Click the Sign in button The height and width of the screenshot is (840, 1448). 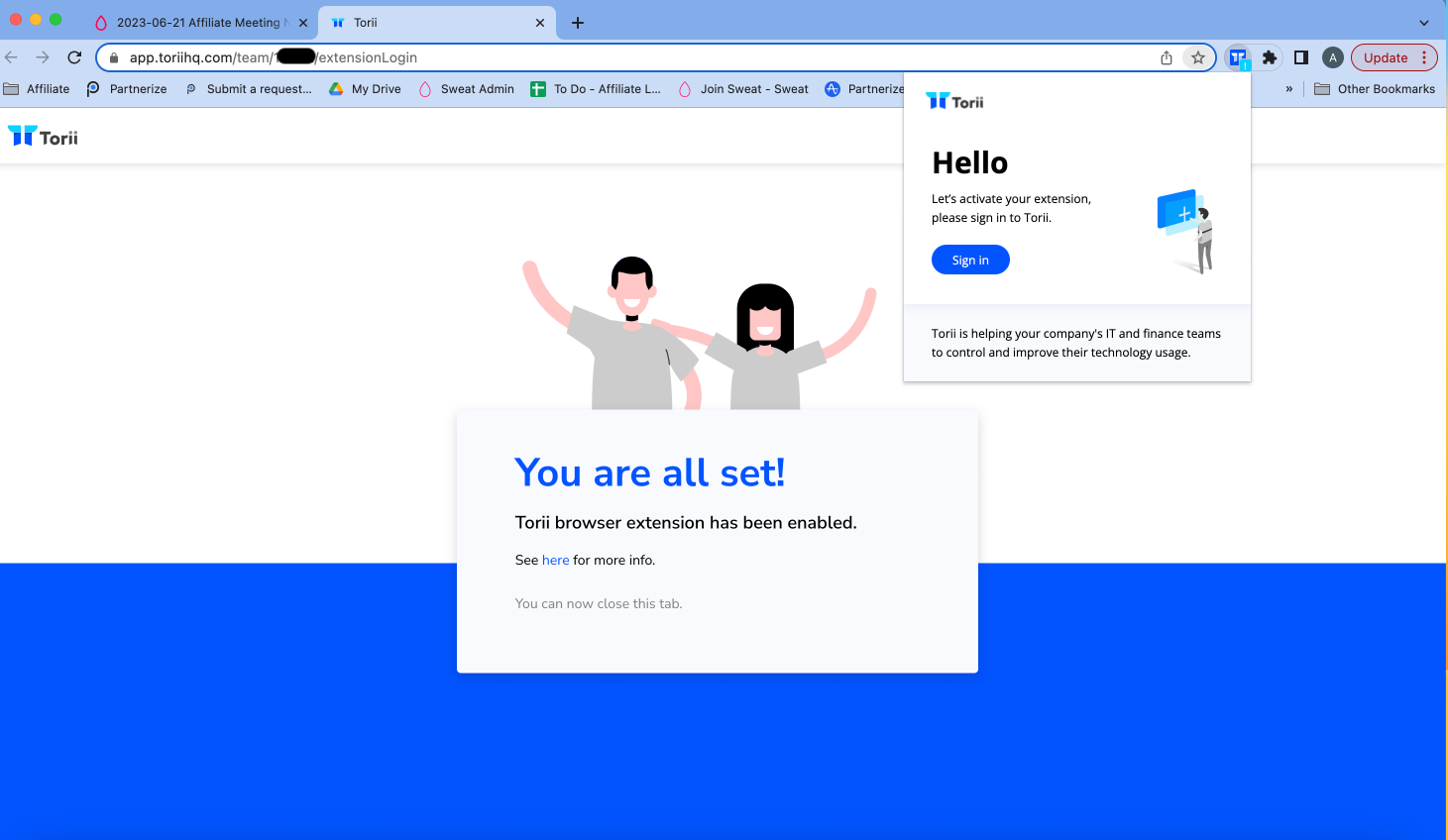(970, 260)
